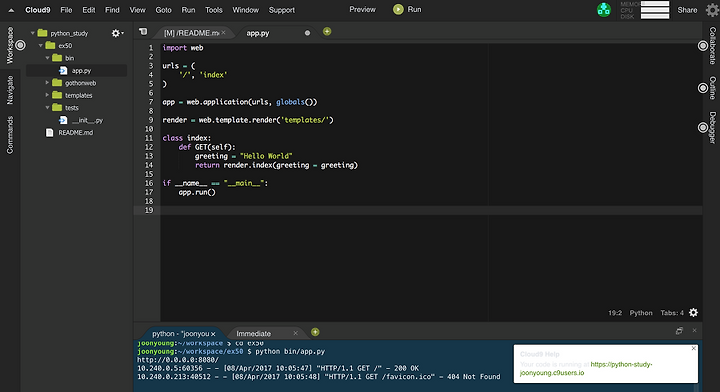Open the View menu
720x392 pixels.
[x=137, y=10]
